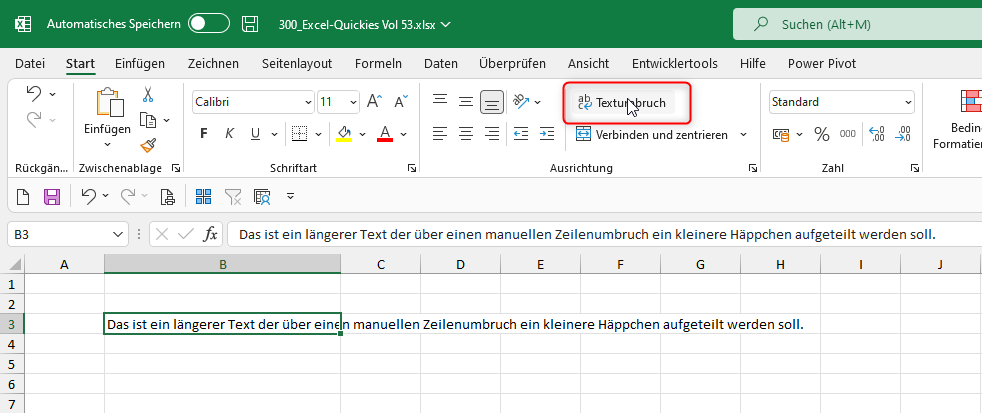Image resolution: width=982 pixels, height=413 pixels.
Task: Open the Calibri font name dropdown
Action: click(308, 102)
